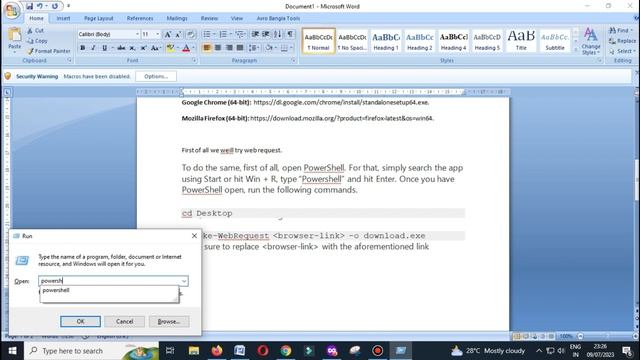This screenshot has height=360, width=640.
Task: Switch to the Mailings tab
Action: pos(177,18)
